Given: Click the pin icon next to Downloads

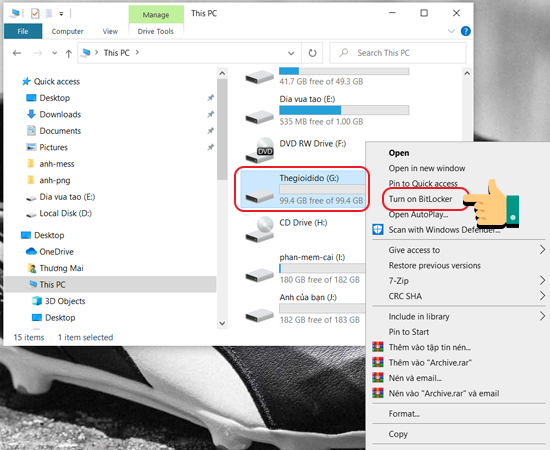Looking at the screenshot, I should (210, 114).
